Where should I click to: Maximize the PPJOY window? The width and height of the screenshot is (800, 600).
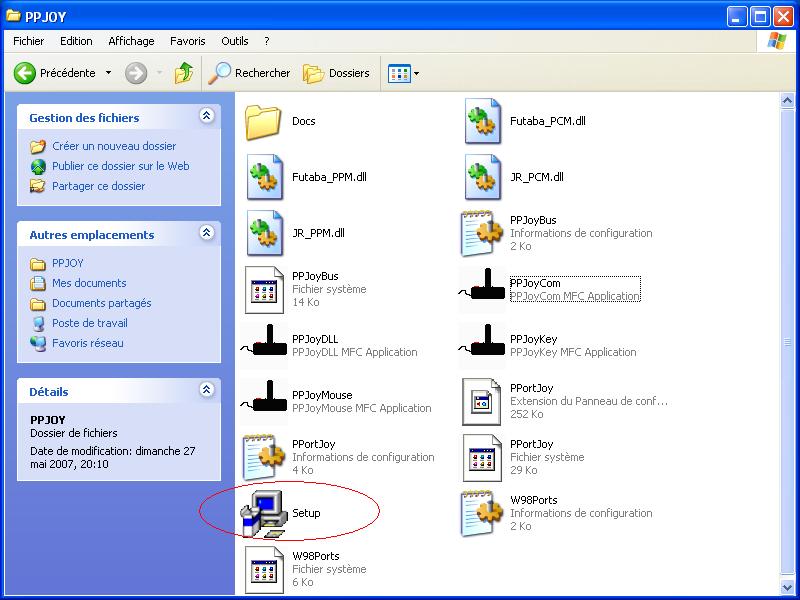(760, 17)
